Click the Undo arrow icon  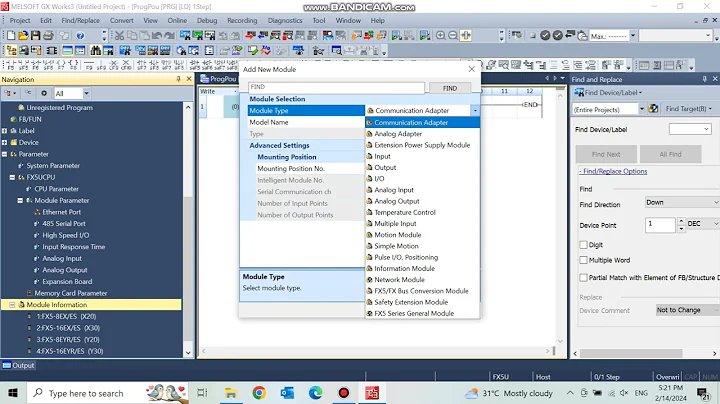(x=157, y=35)
